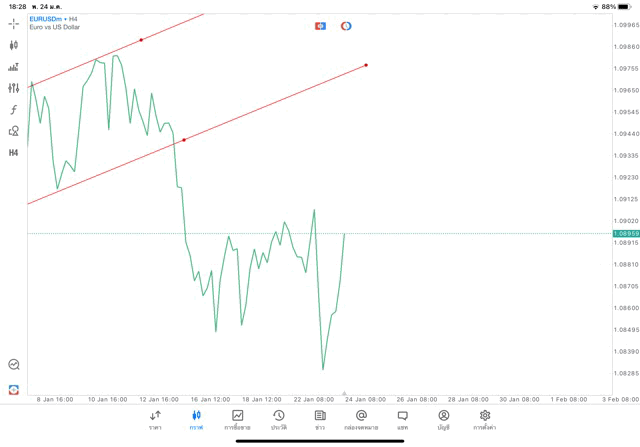The height and width of the screenshot is (447, 640).
Task: Change chart type via candlestick icon
Action: (x=13, y=45)
